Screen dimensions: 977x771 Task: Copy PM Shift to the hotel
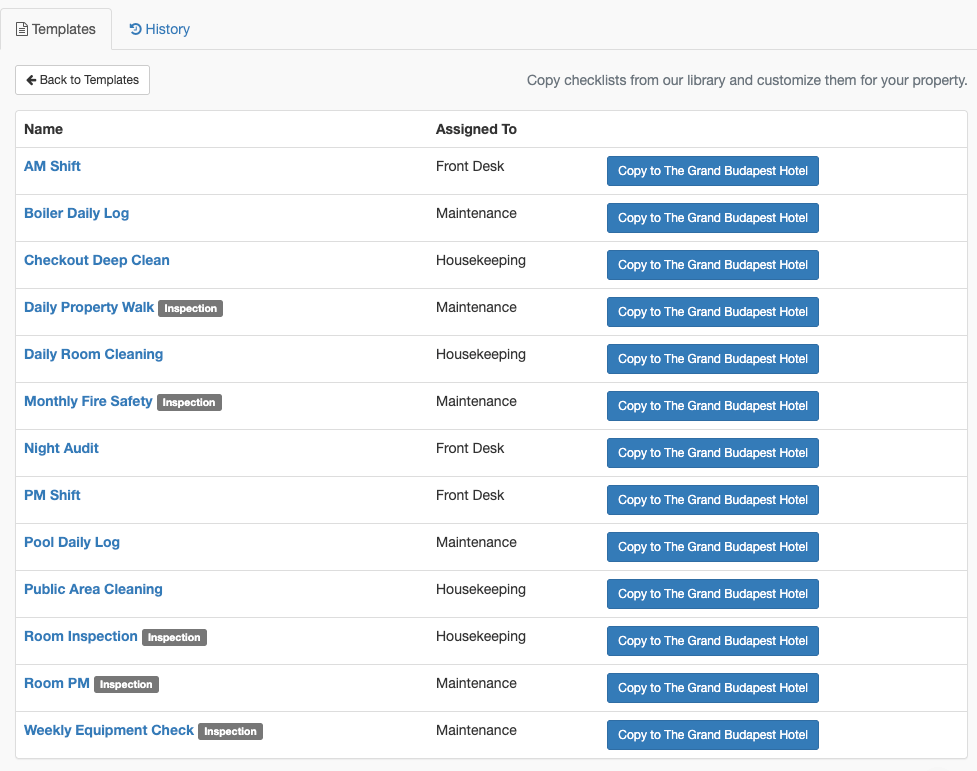pos(713,500)
